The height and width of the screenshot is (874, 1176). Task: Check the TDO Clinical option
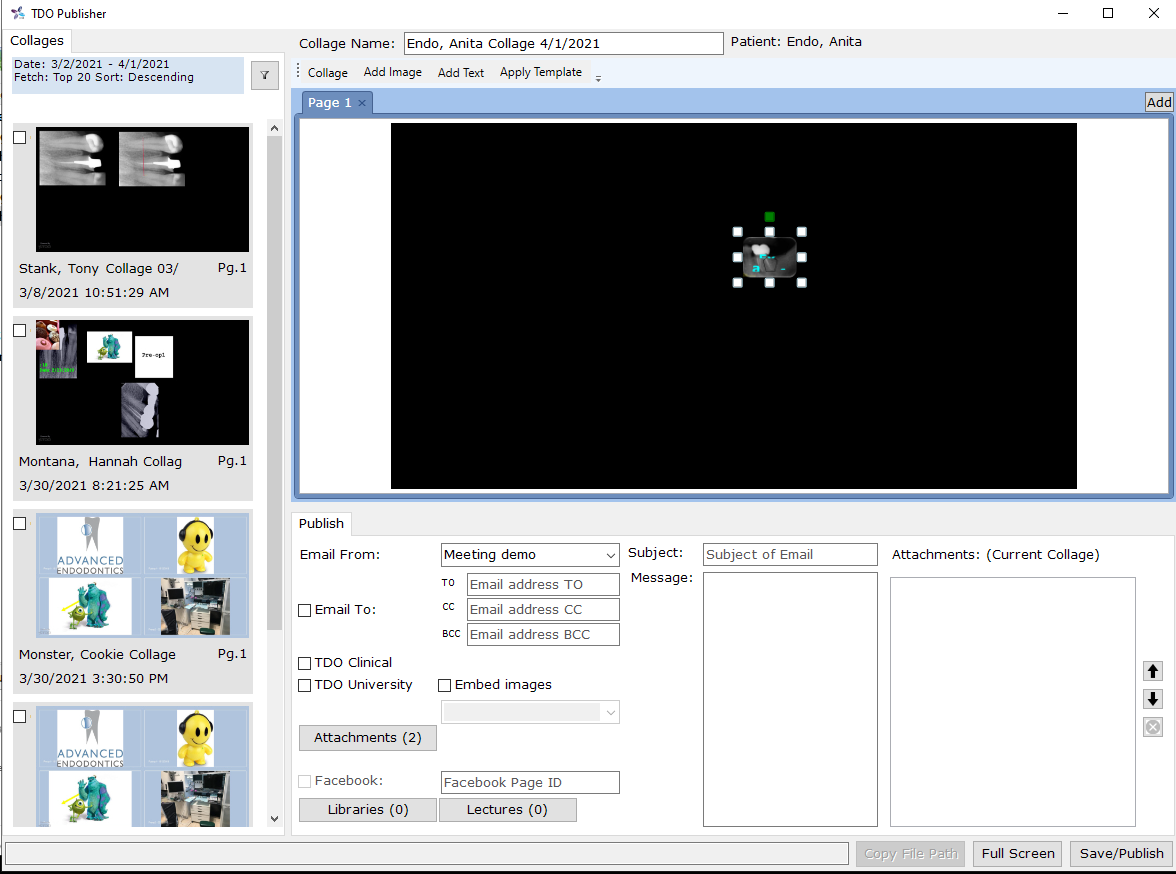coord(305,663)
